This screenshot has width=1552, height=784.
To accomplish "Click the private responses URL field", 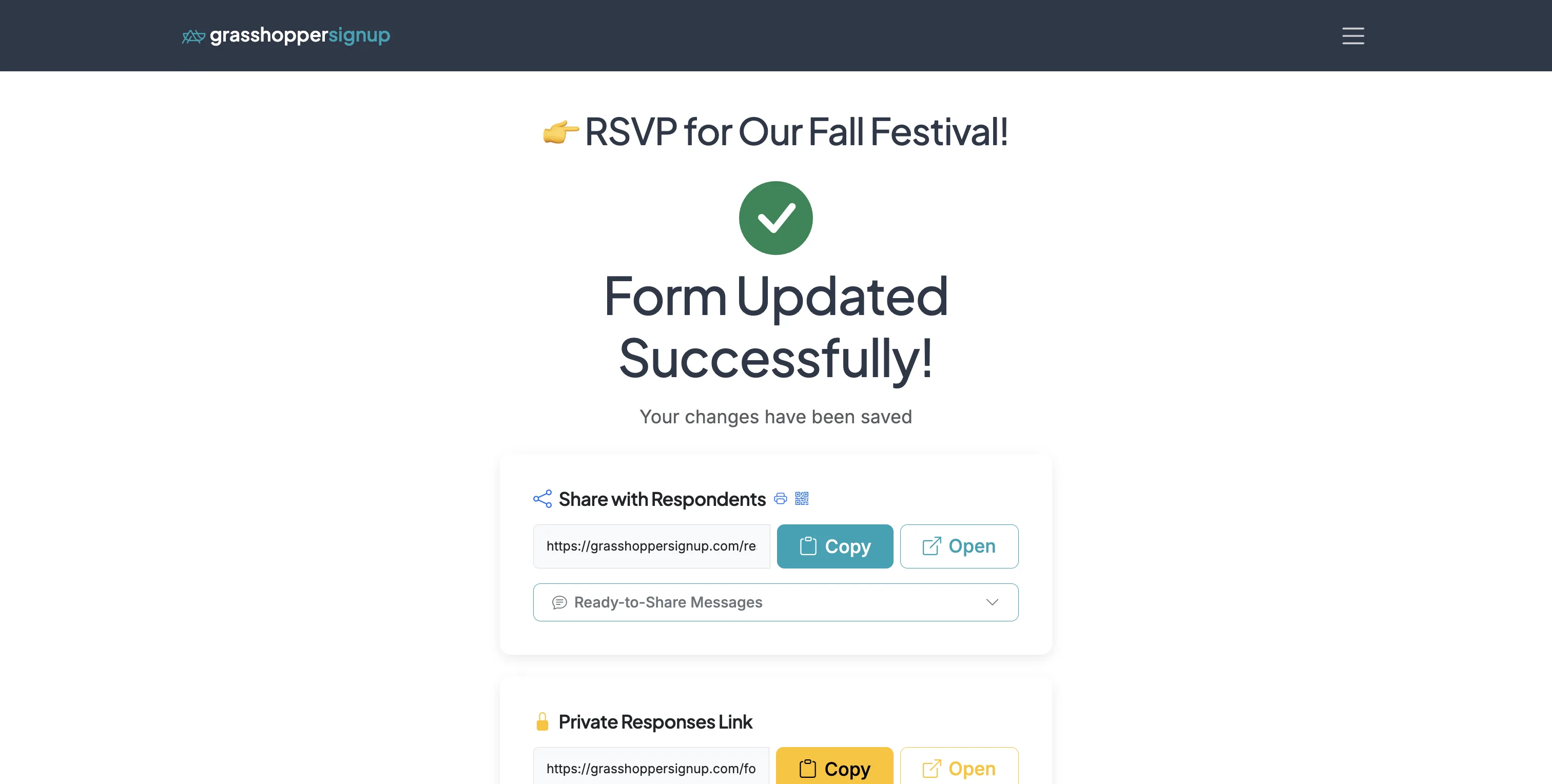I will (651, 768).
